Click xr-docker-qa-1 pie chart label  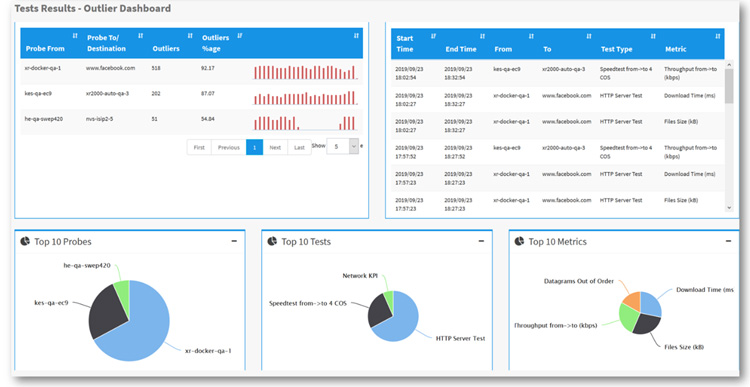tap(208, 351)
